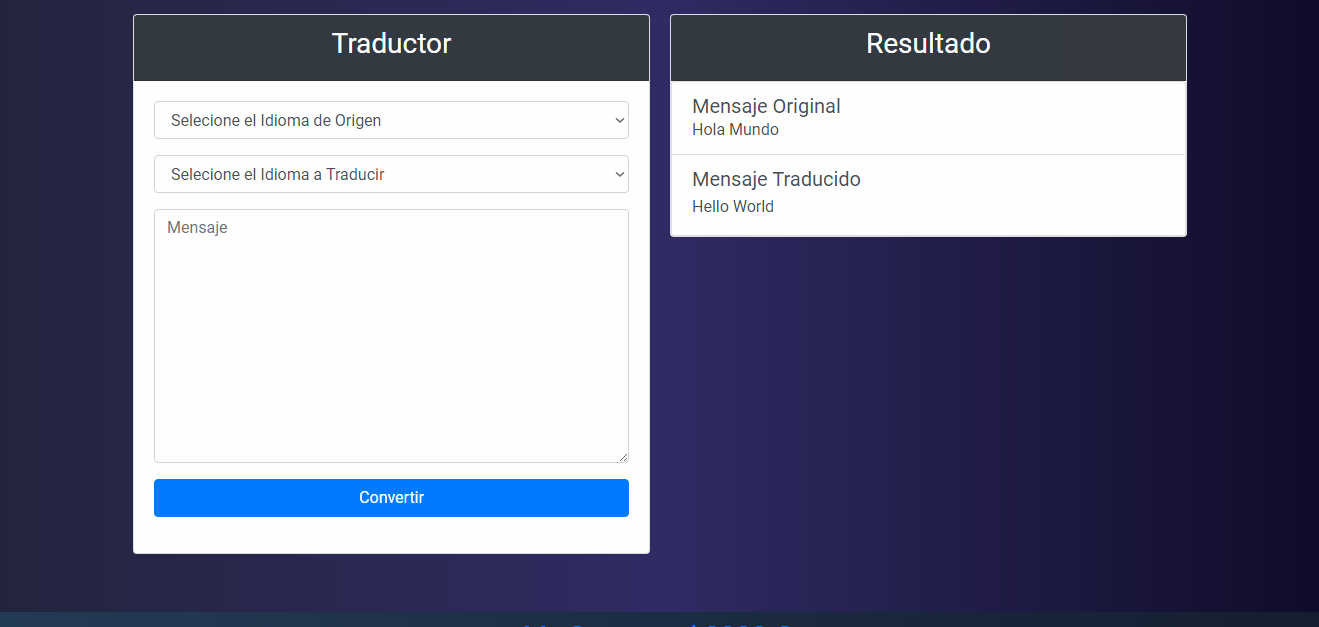Click the Hola Mundo original text

pos(735,130)
